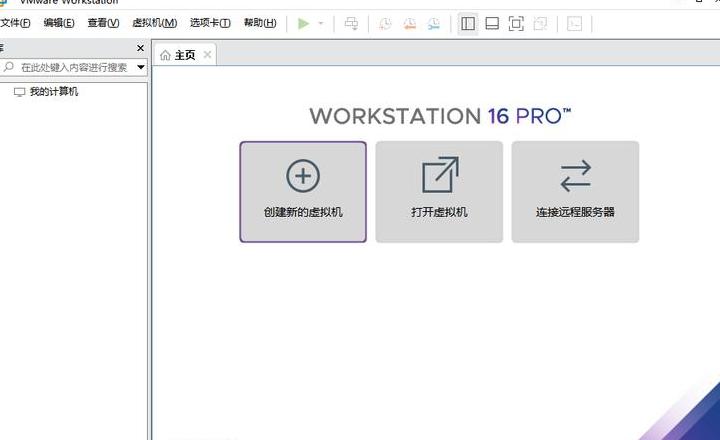This screenshot has height=440, width=720.
Task: Open the 查看(V) menu
Action: [x=103, y=23]
